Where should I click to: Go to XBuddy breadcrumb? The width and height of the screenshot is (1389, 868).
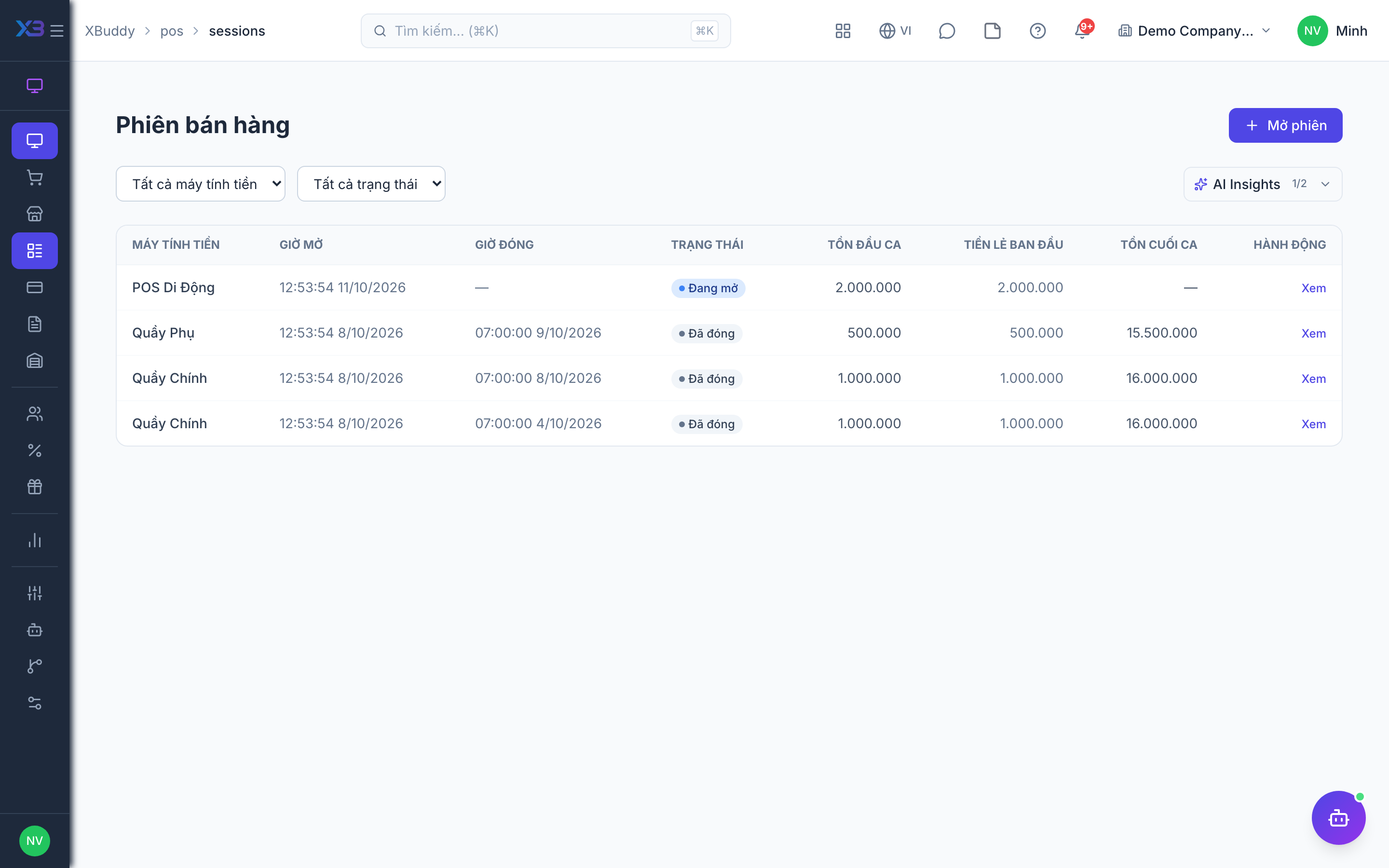tap(109, 31)
